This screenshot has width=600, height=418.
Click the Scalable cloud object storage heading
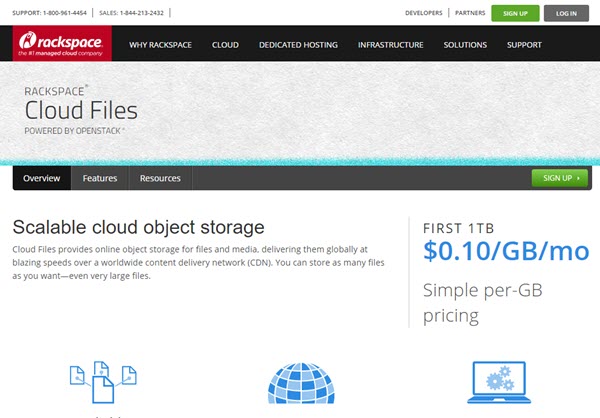(x=139, y=227)
